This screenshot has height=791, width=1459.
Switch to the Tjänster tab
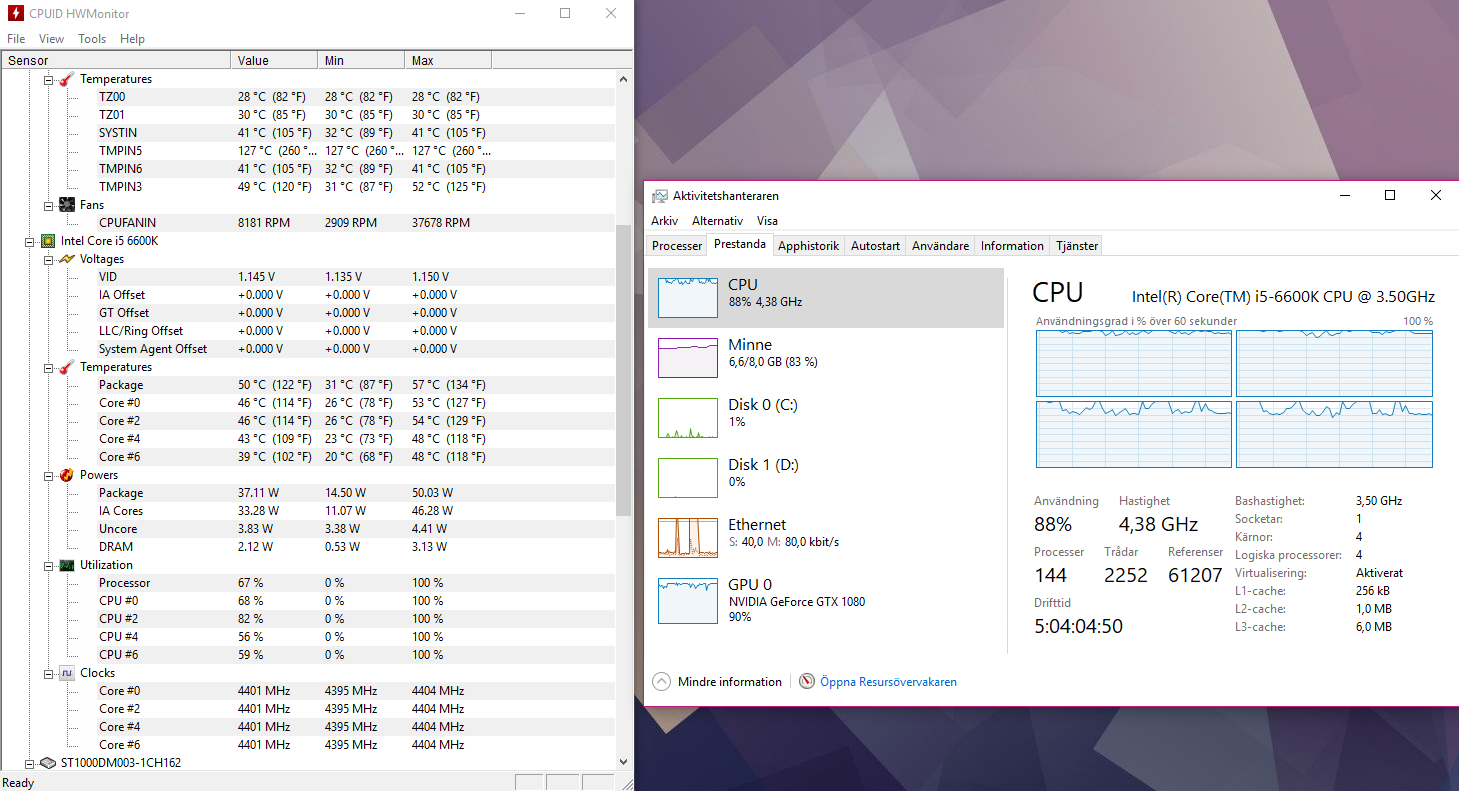1077,246
